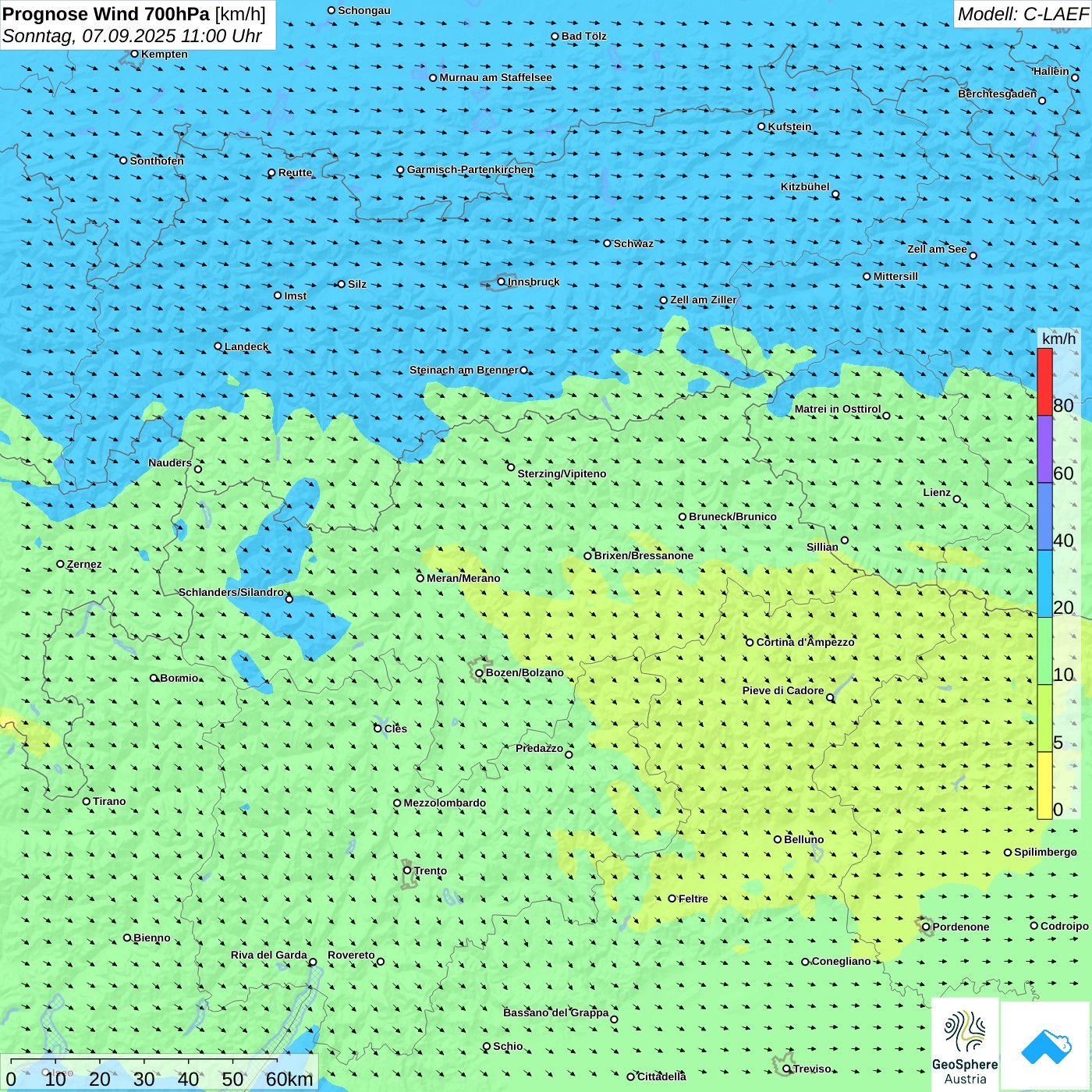Click the 'Kitzbühel' place name
1092x1092 pixels.
(x=805, y=186)
